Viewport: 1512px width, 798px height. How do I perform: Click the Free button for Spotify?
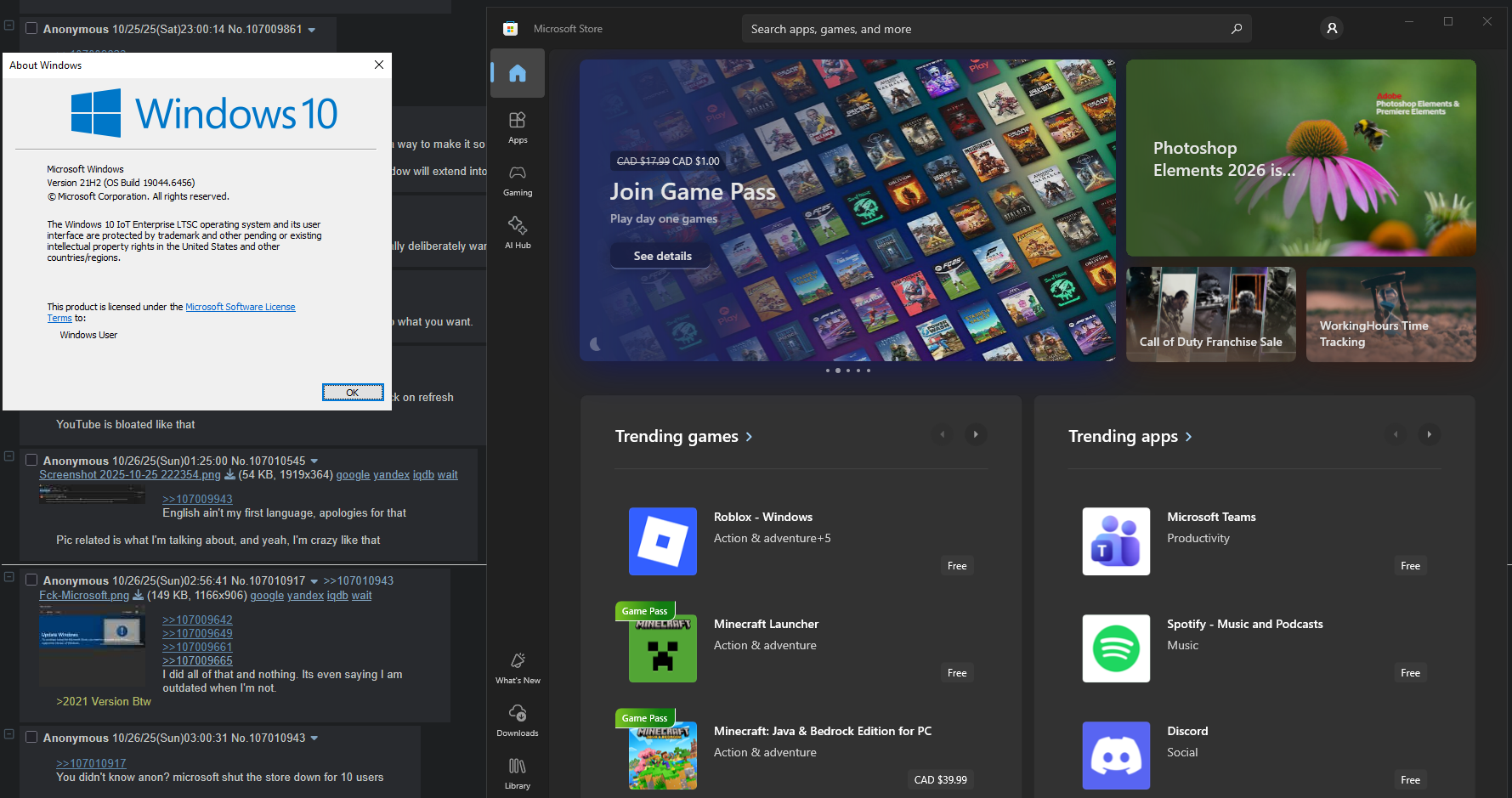point(1410,673)
